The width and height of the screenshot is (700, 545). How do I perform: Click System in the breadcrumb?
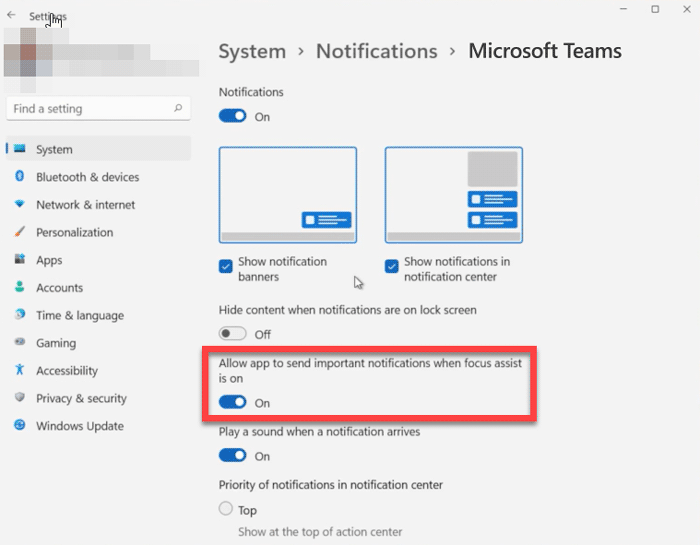252,51
